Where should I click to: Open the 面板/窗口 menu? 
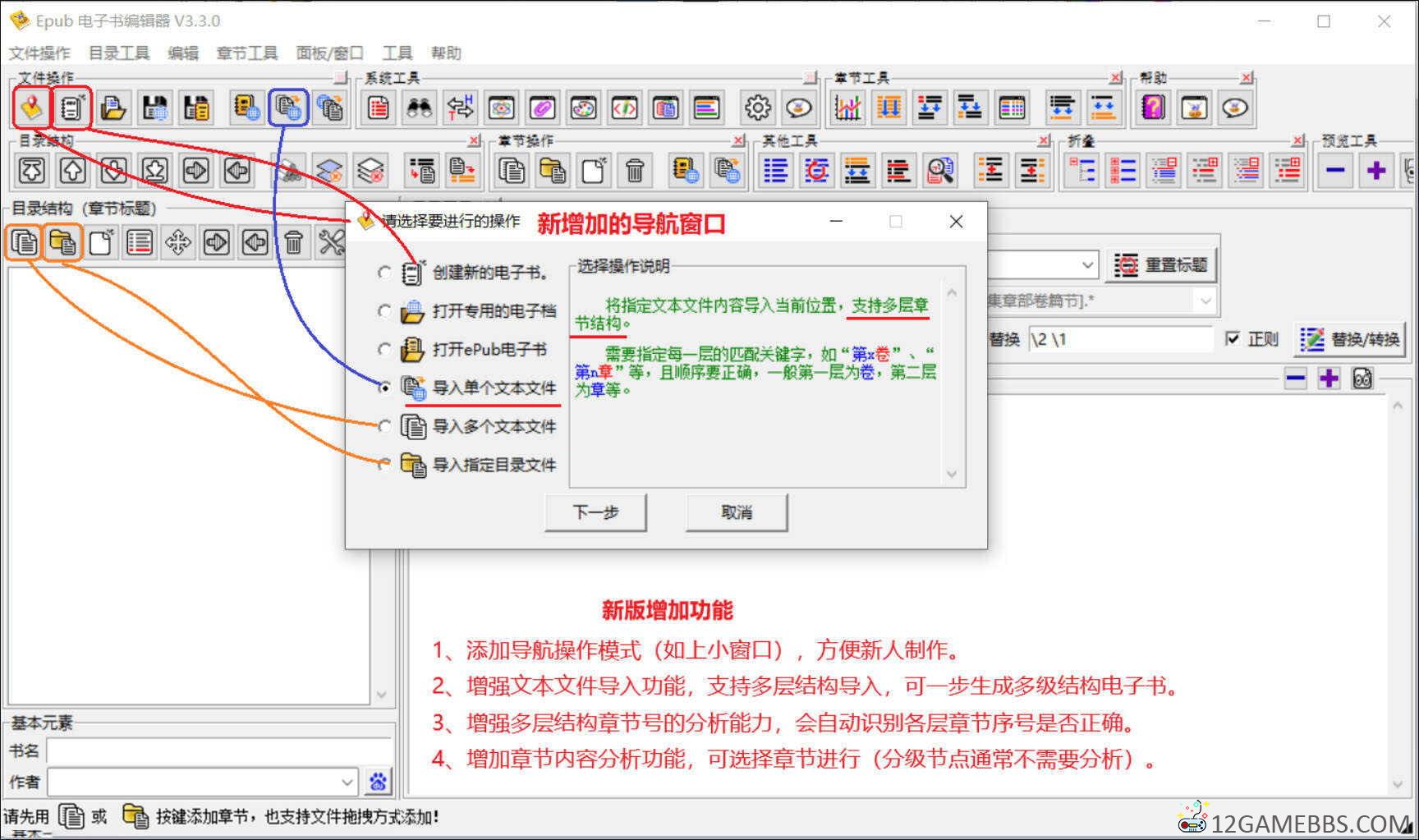330,53
